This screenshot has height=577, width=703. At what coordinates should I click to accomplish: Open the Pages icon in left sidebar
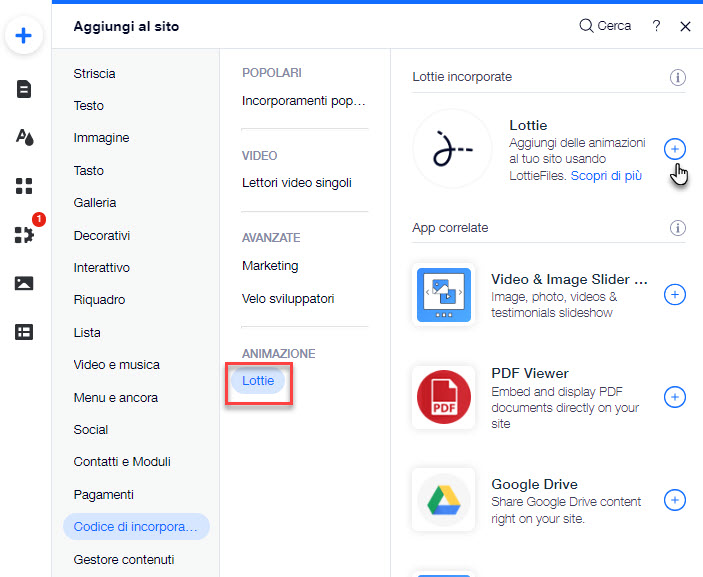click(24, 89)
